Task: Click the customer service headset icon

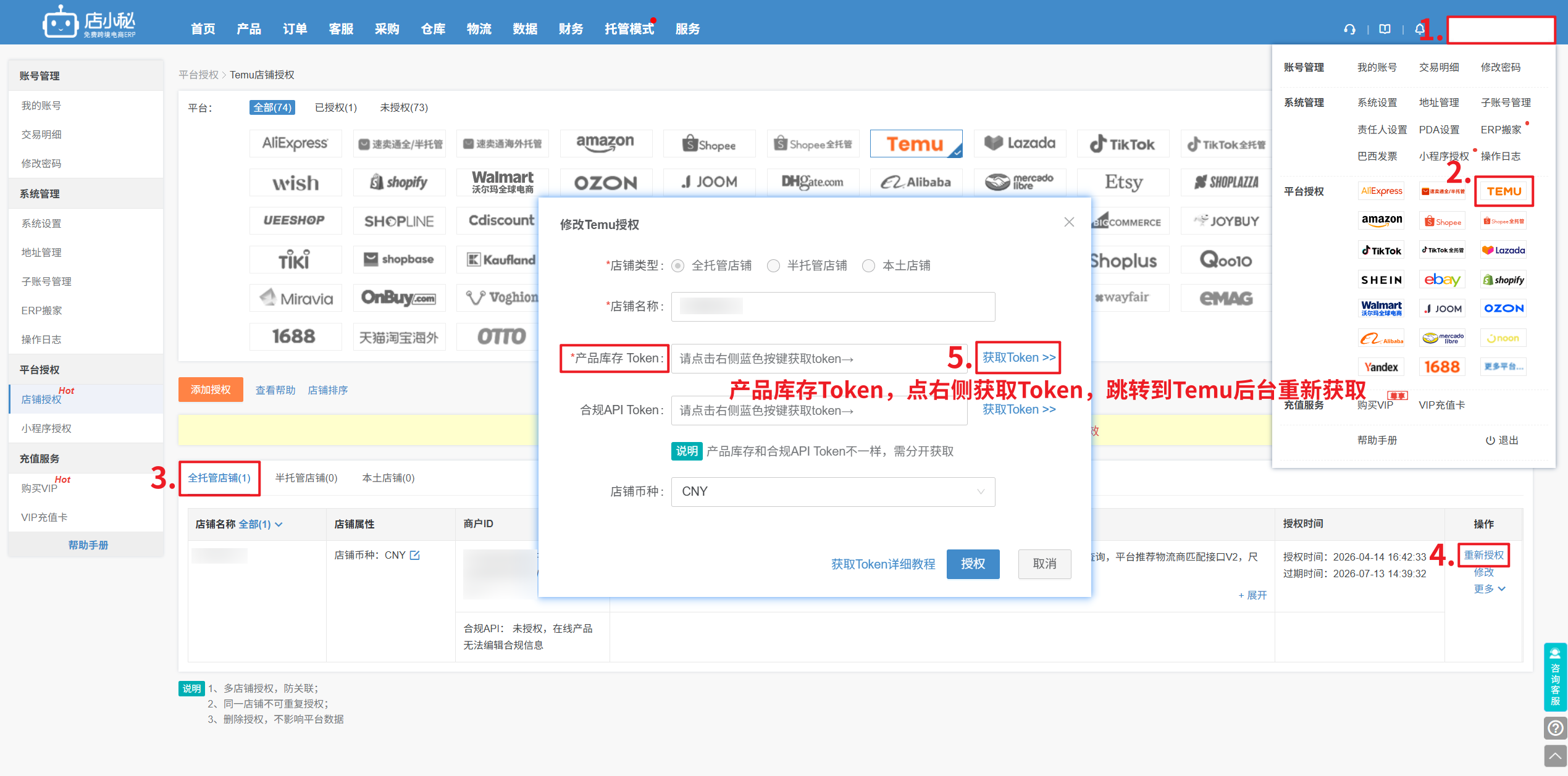Action: (1349, 29)
